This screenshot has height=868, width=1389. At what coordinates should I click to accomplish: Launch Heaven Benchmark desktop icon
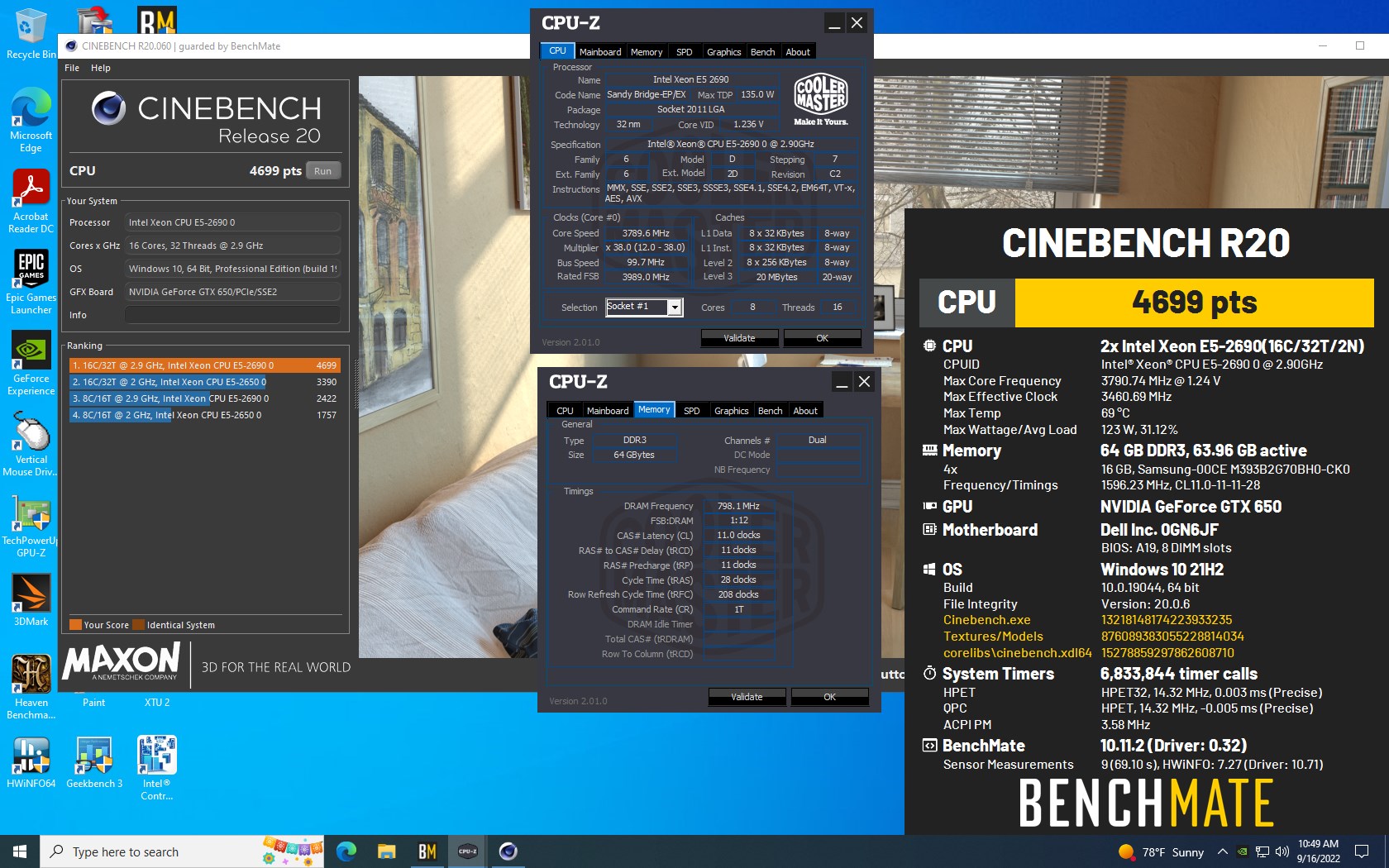[x=31, y=687]
